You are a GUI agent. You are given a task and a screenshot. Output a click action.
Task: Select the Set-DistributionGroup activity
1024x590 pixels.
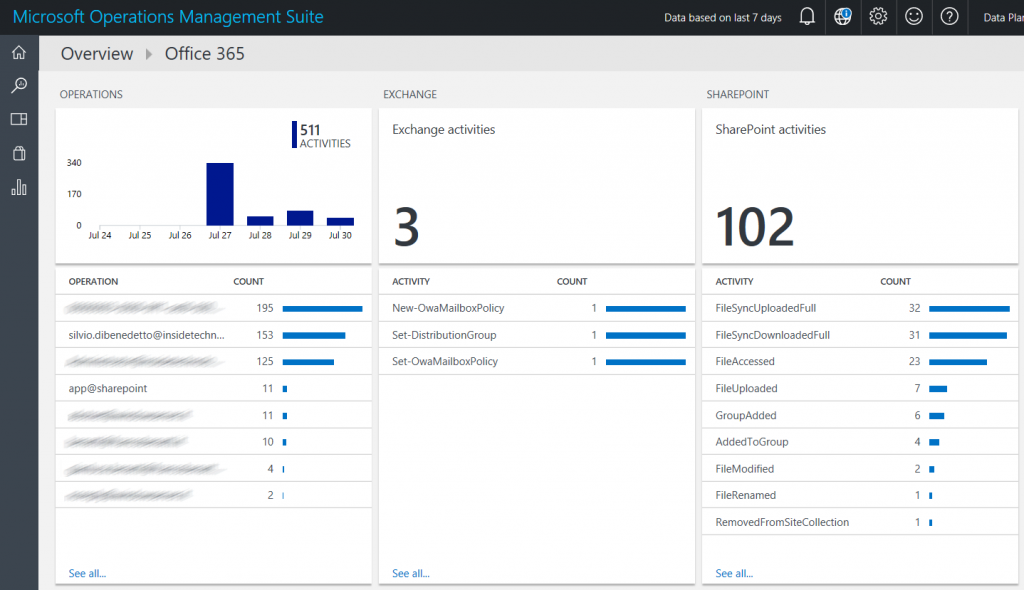tap(537, 335)
